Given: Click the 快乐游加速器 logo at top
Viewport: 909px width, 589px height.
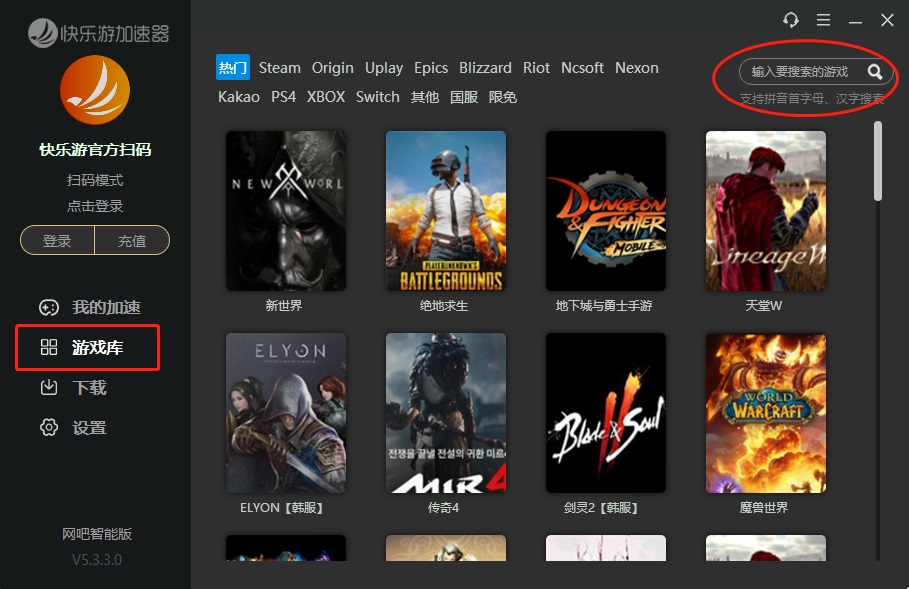Looking at the screenshot, I should [99, 33].
